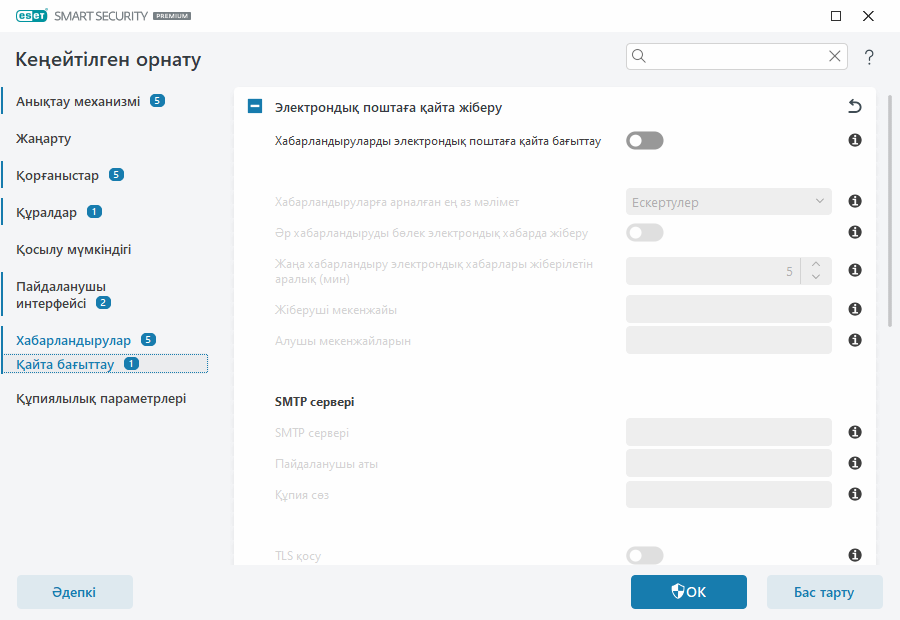Clear the search box with X icon
The width and height of the screenshot is (900, 620).
pos(835,57)
